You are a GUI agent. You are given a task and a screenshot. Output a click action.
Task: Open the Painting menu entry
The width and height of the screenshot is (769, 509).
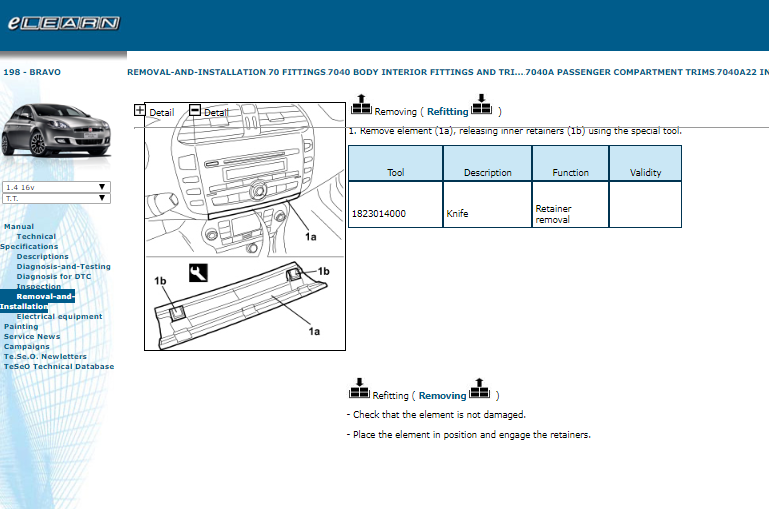21,327
